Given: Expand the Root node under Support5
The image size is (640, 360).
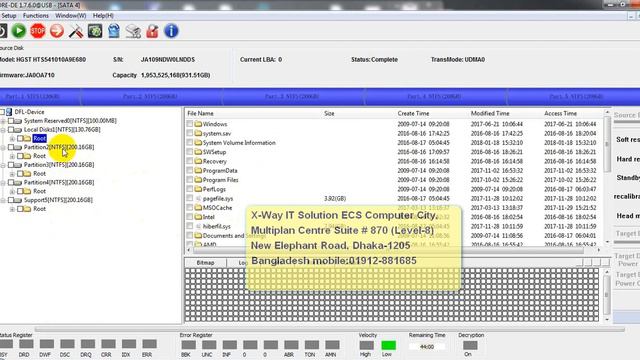Looking at the screenshot, I should (12, 209).
